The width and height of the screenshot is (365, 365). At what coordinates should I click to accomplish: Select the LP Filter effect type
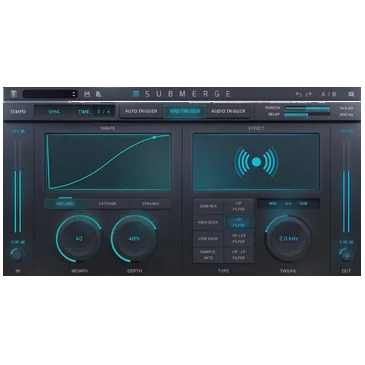click(x=239, y=222)
